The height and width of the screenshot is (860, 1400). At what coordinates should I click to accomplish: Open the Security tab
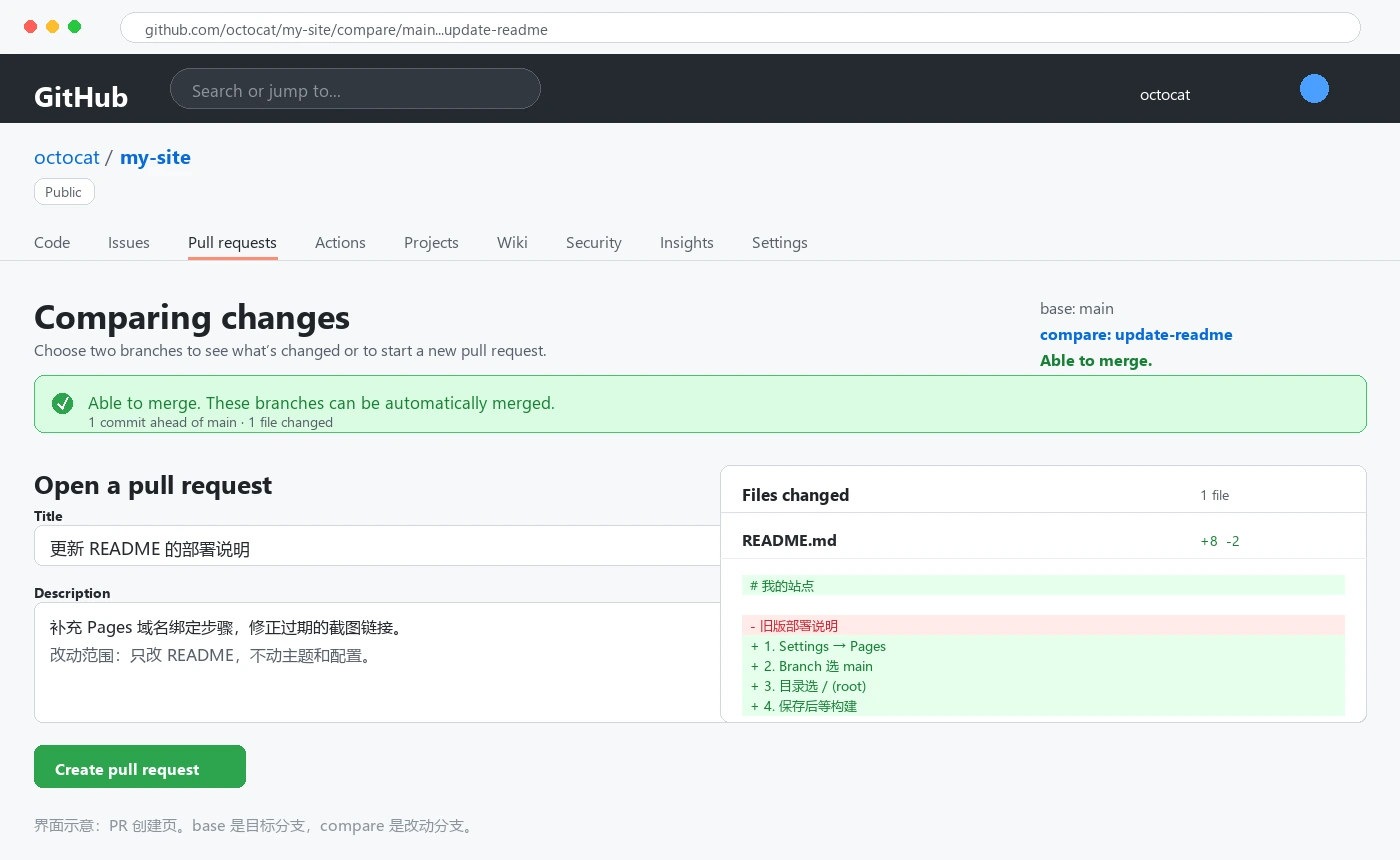click(594, 242)
